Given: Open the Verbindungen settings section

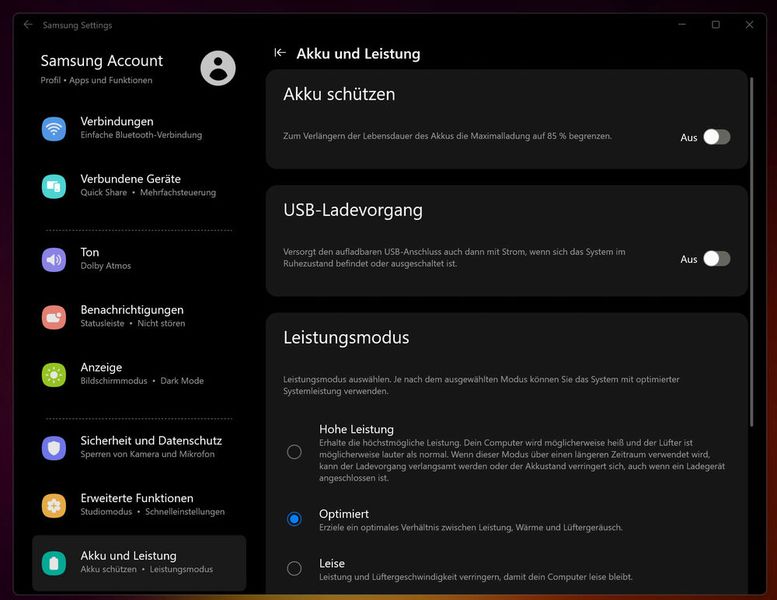Looking at the screenshot, I should (x=139, y=129).
